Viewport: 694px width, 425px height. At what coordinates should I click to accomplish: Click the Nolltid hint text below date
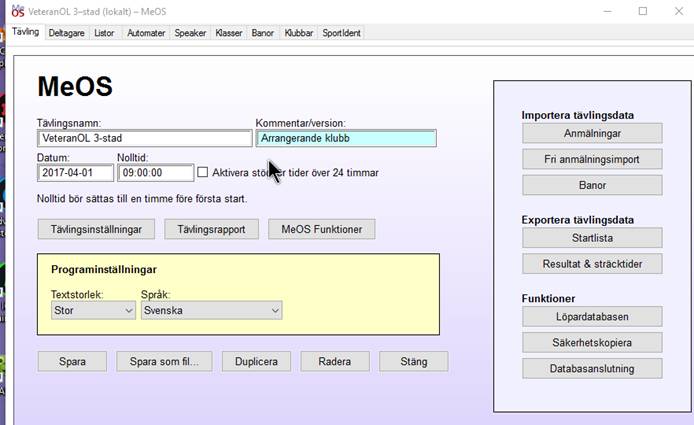(x=142, y=199)
